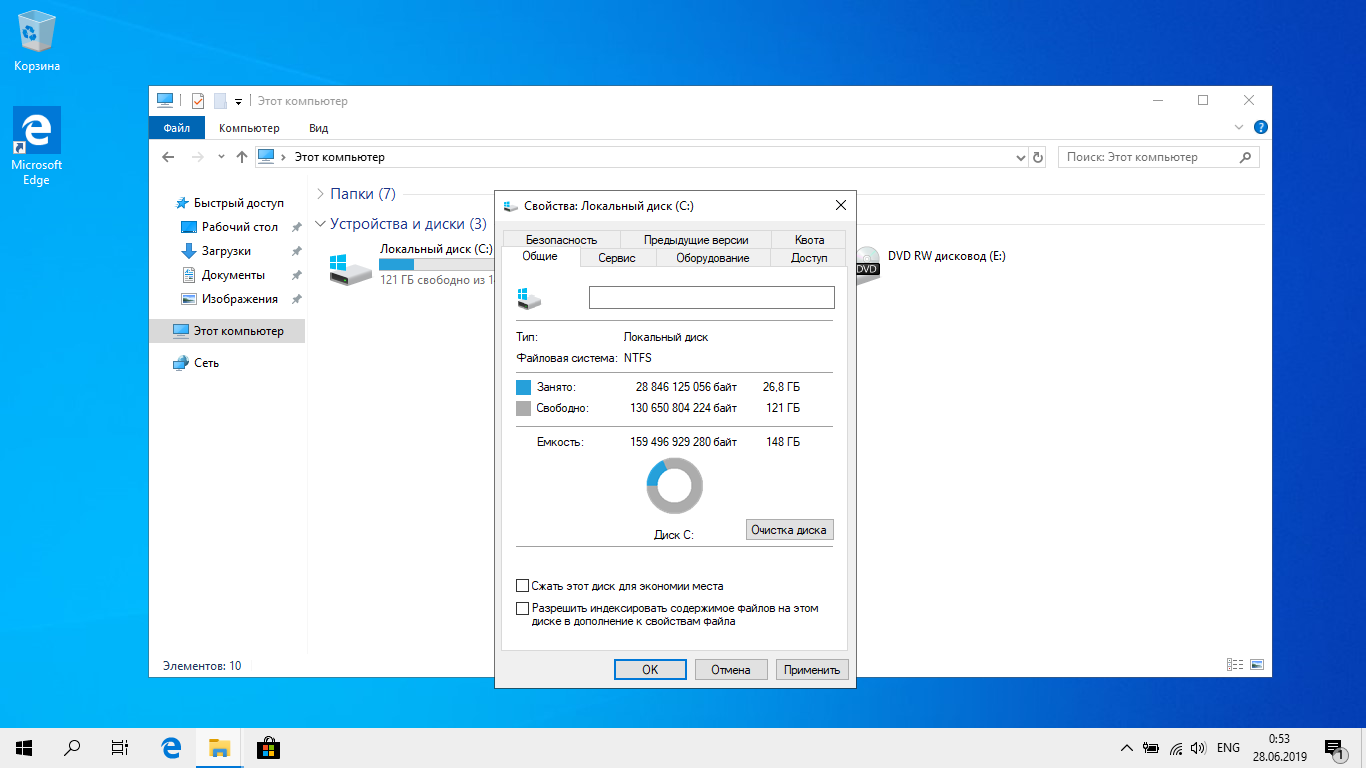Toggle 'Разрешить индексировать содержимое файлов' checkbox
The width and height of the screenshot is (1366, 768).
click(522, 608)
